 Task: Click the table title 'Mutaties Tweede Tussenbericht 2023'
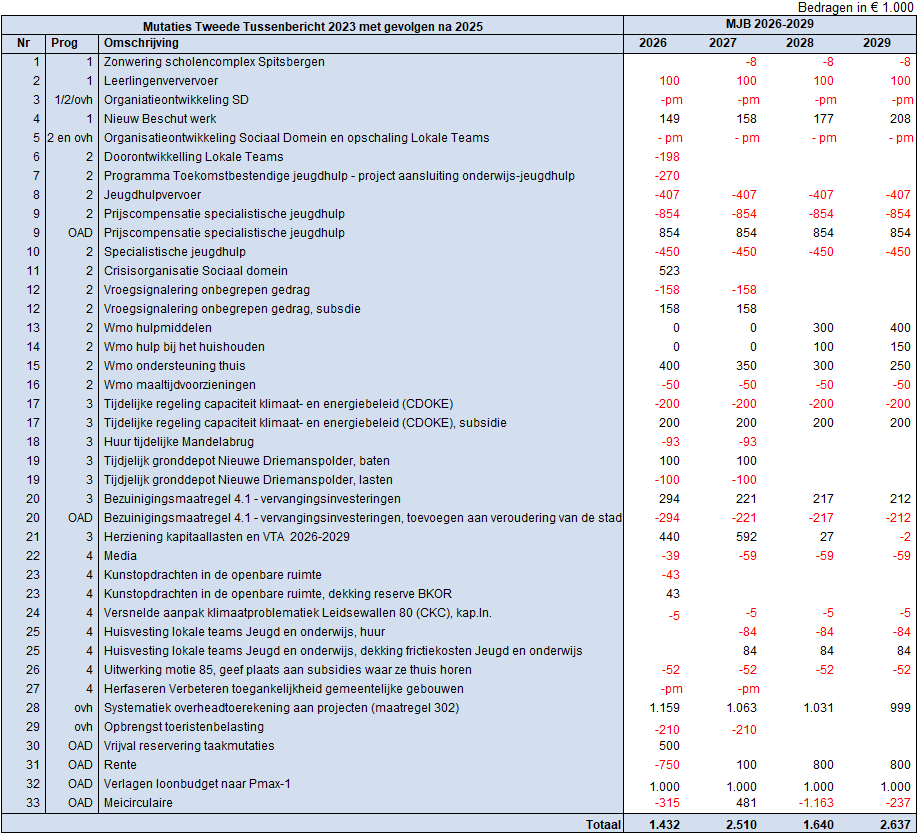(312, 26)
